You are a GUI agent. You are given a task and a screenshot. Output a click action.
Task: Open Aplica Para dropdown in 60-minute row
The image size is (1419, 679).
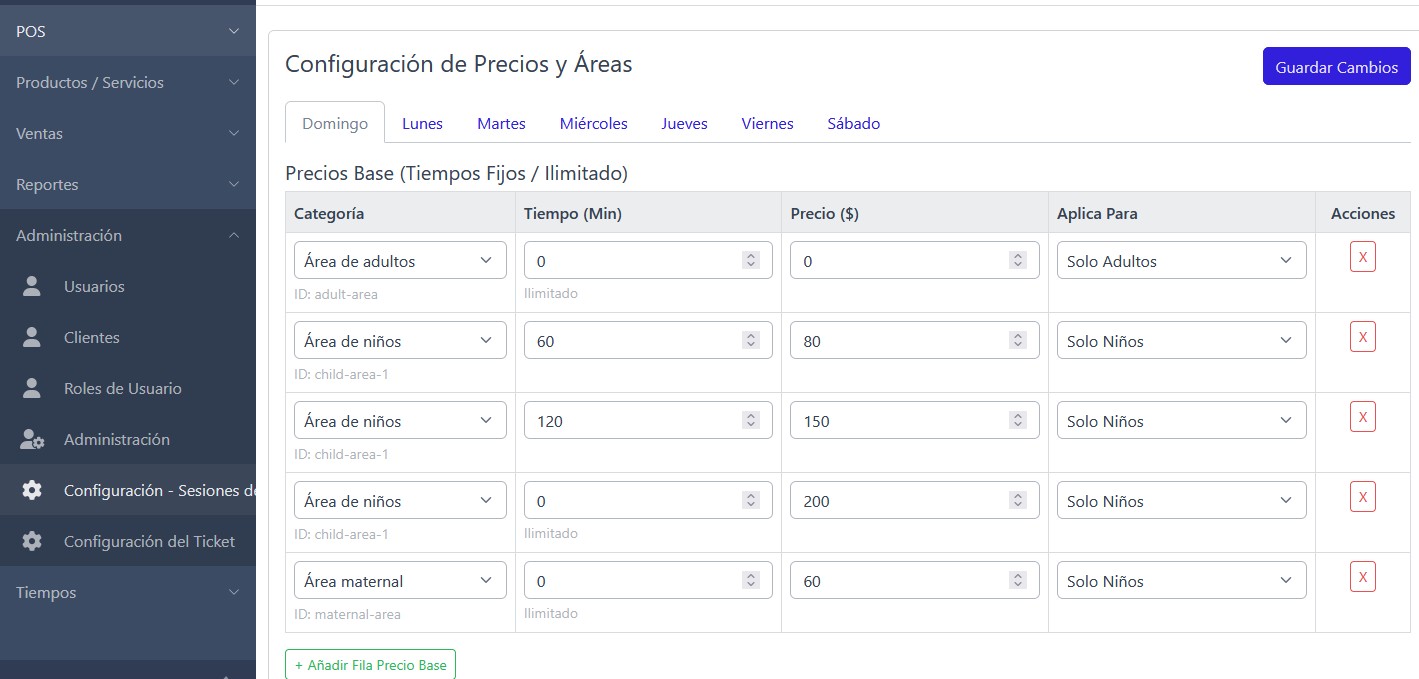(x=1181, y=340)
